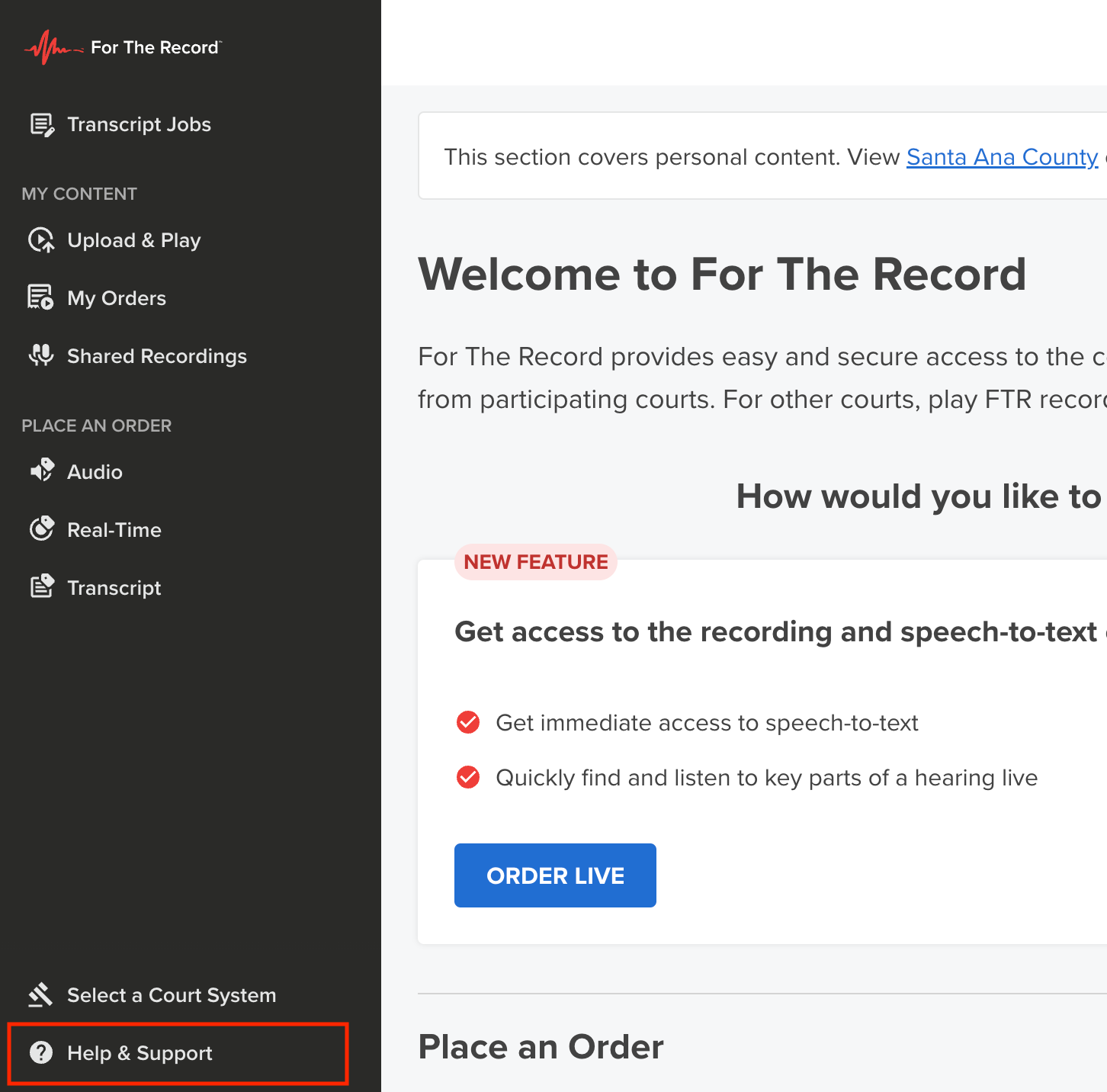Go to My Orders page
This screenshot has width=1107, height=1092.
click(117, 298)
